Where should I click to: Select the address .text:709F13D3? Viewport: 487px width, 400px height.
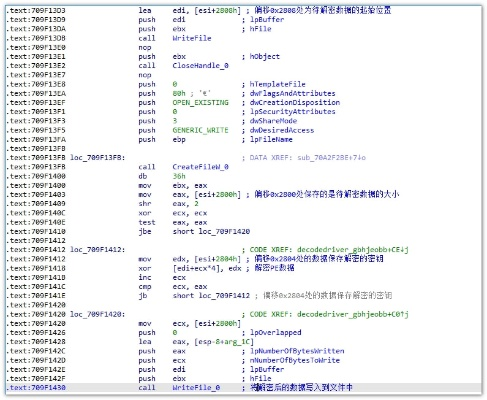[x=36, y=10]
